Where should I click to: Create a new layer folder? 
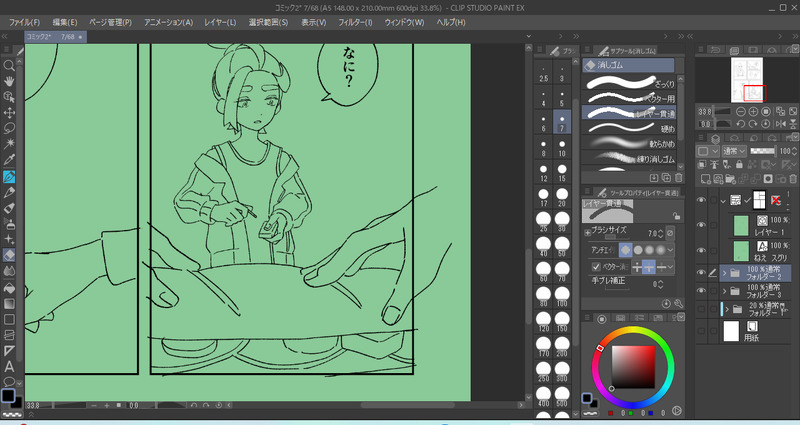click(x=731, y=179)
